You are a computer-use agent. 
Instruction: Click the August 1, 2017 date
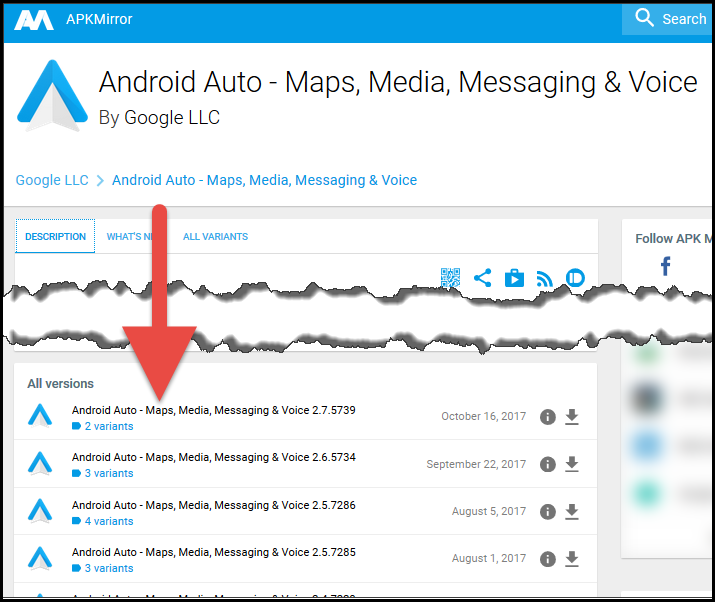(489, 558)
